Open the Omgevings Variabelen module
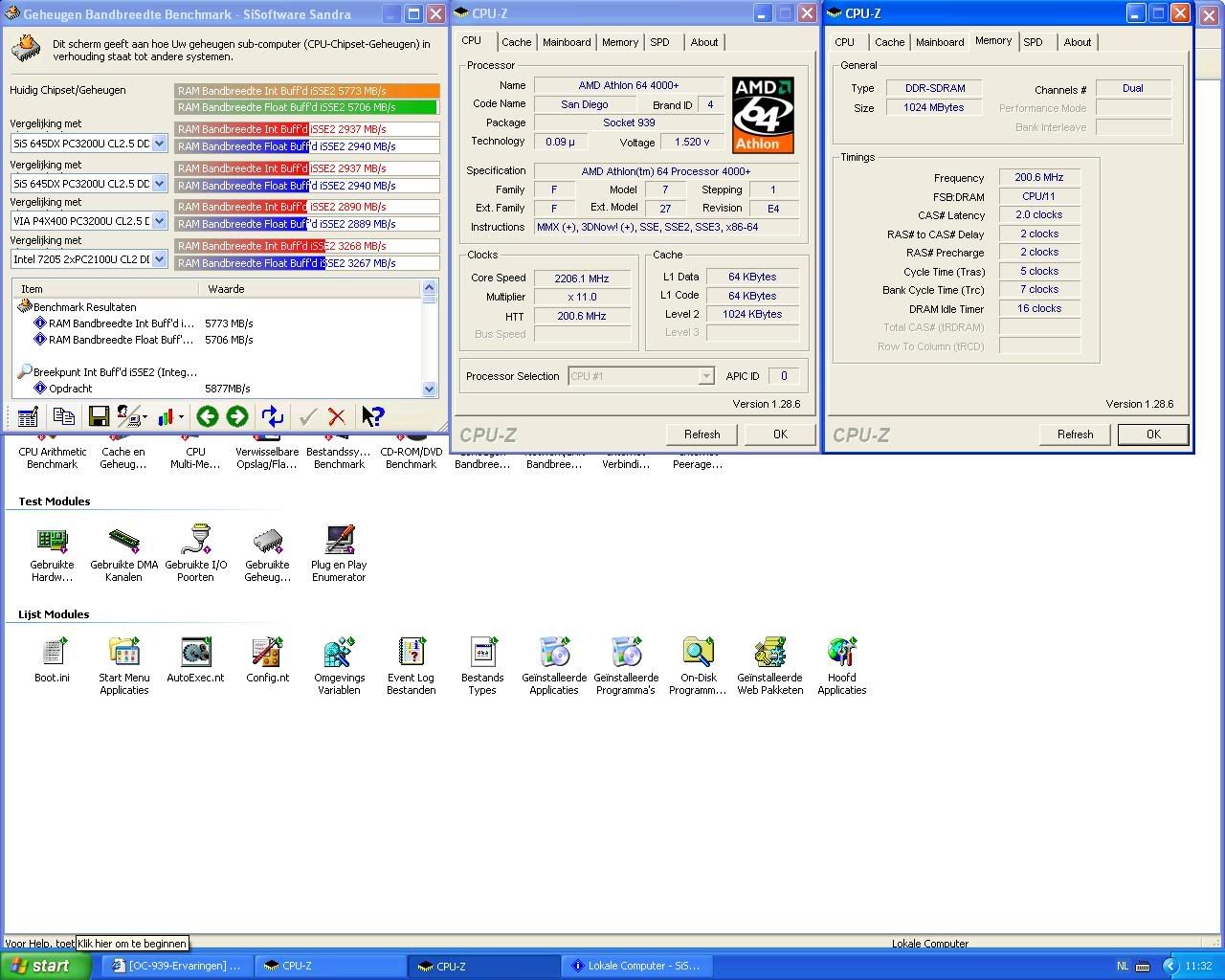The width and height of the screenshot is (1225, 980). tap(339, 666)
